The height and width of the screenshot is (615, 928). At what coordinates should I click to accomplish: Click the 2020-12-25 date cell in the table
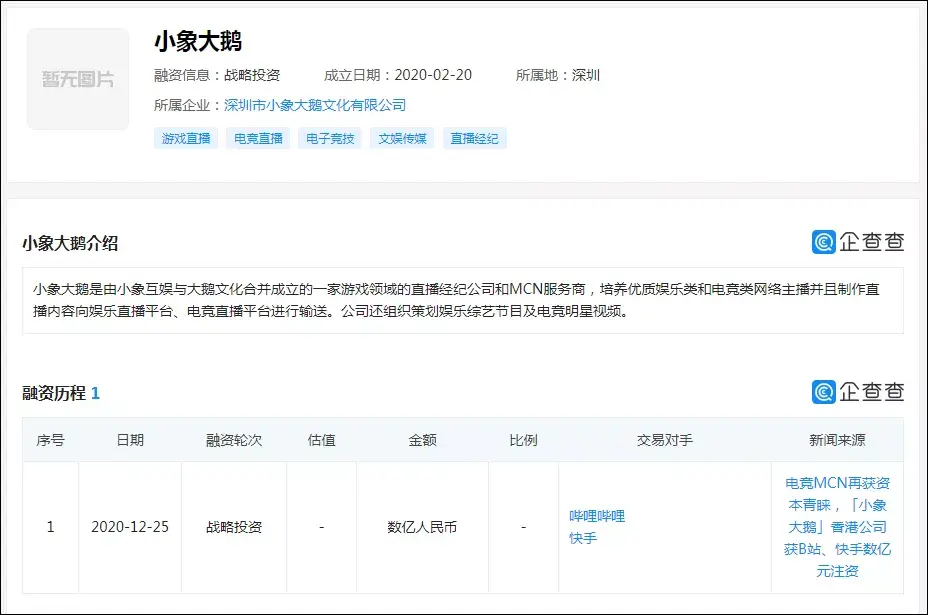[x=130, y=527]
